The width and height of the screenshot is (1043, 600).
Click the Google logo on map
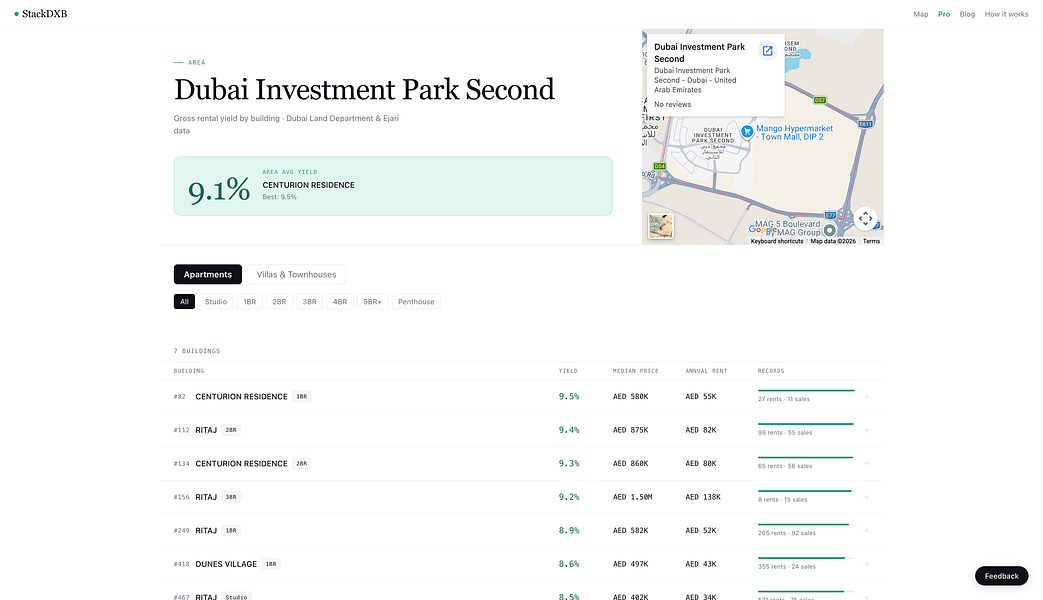pyautogui.click(x=763, y=229)
